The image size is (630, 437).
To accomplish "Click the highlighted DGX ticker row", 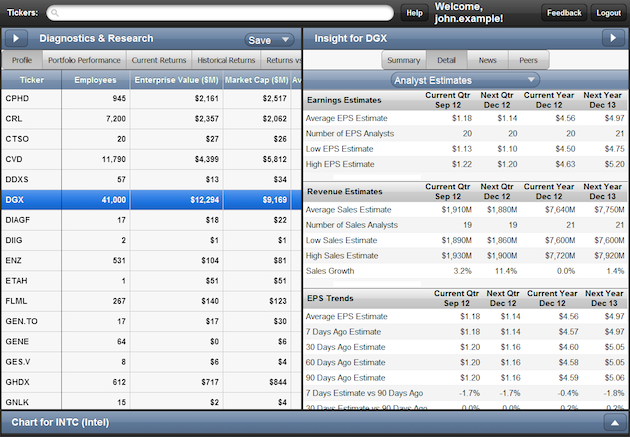I will click(x=151, y=200).
